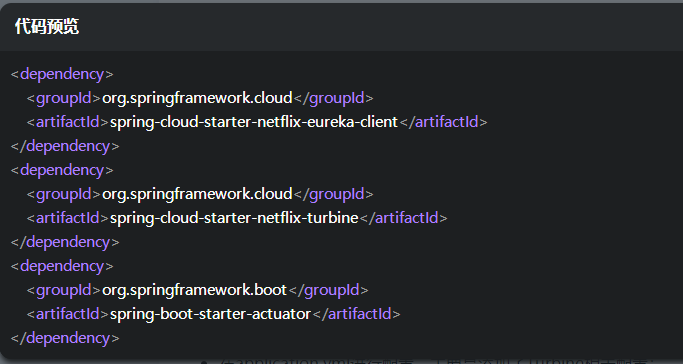The height and width of the screenshot is (364, 683).
Task: Click the spring-cloud-starter-netflix-turbine artifact text
Action: [234, 218]
